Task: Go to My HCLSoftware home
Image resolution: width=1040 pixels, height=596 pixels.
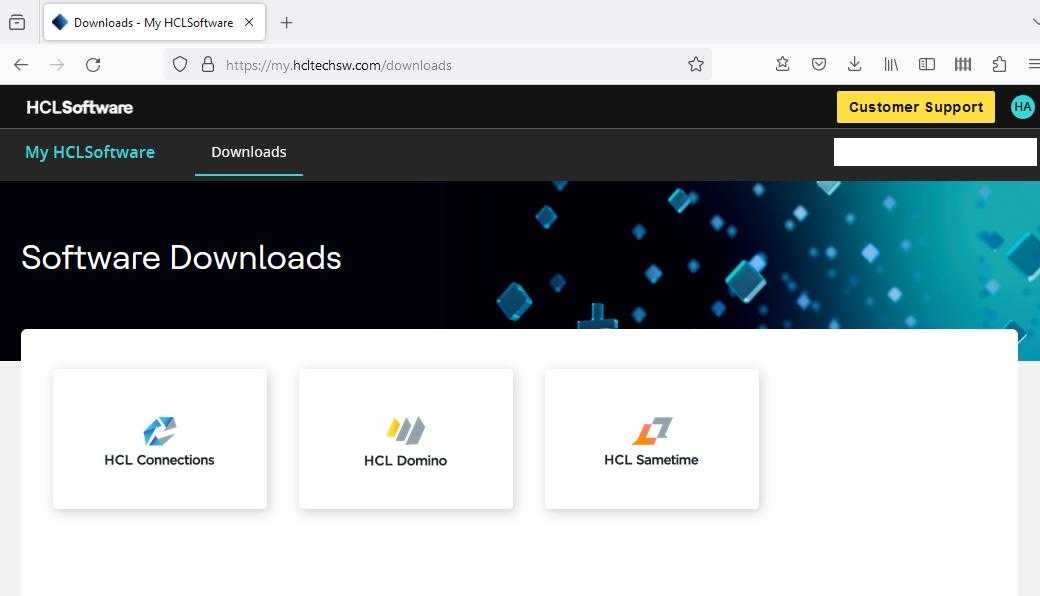Action: tap(90, 152)
